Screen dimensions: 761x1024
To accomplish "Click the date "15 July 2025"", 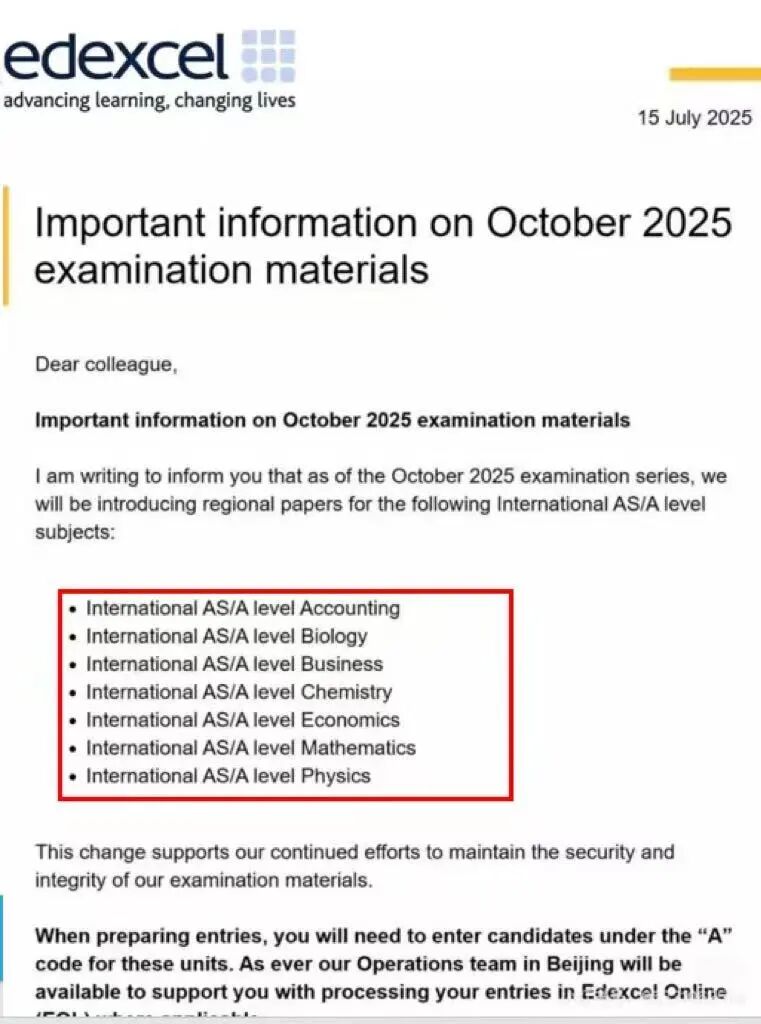I will click(694, 118).
